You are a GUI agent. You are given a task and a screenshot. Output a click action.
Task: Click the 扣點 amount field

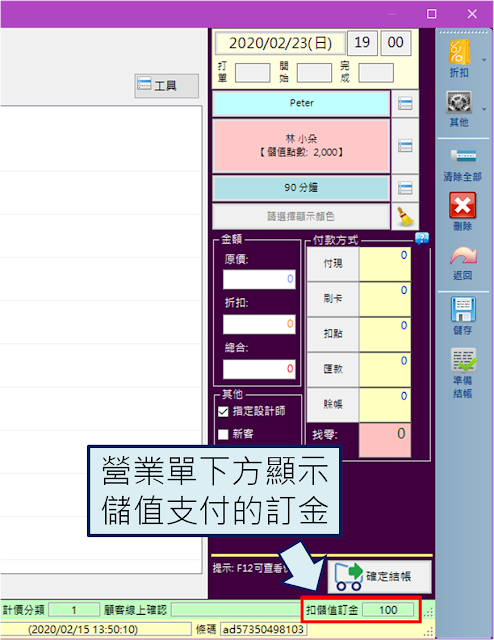385,334
